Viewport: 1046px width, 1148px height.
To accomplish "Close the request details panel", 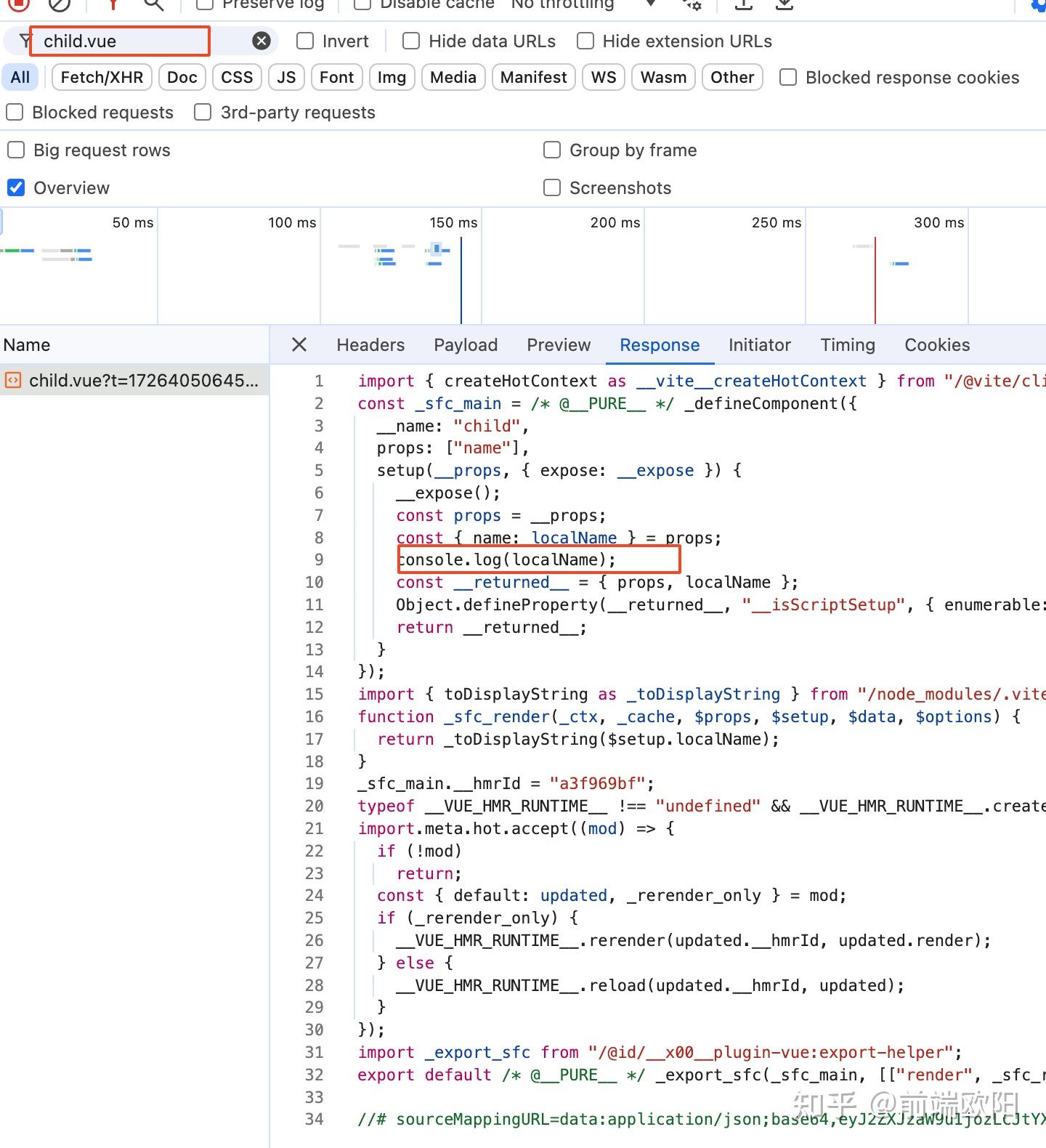I will 299,345.
